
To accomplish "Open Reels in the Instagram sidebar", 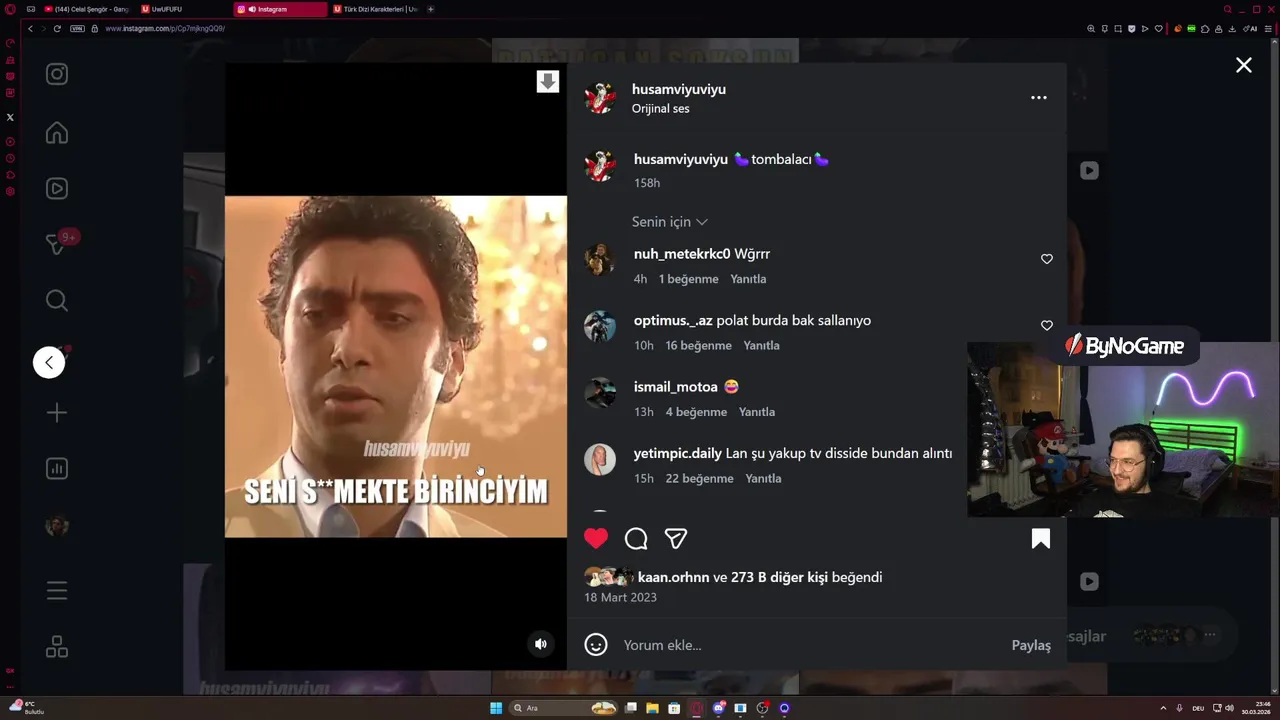I will point(57,188).
